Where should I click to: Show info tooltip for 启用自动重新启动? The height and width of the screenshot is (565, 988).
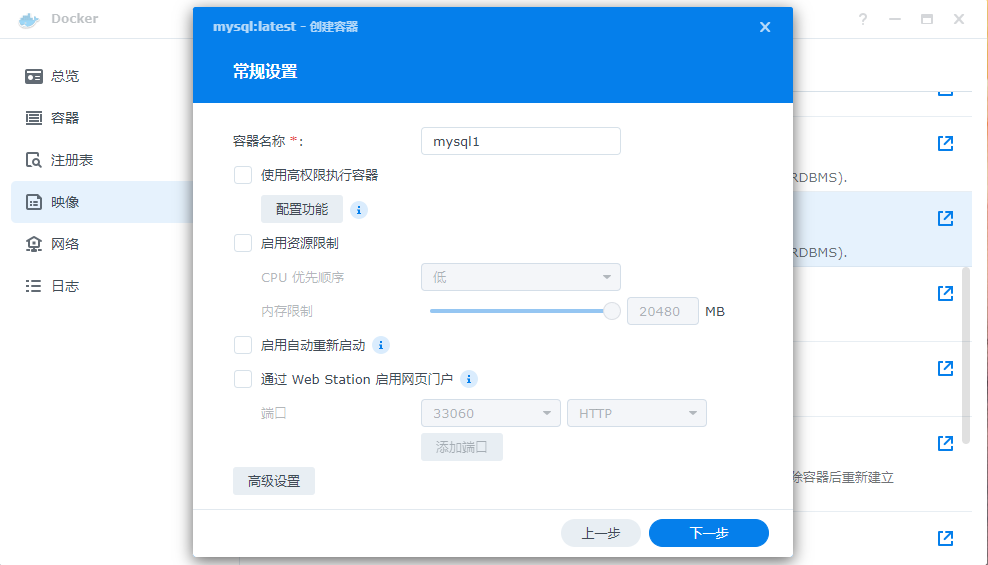coord(381,345)
